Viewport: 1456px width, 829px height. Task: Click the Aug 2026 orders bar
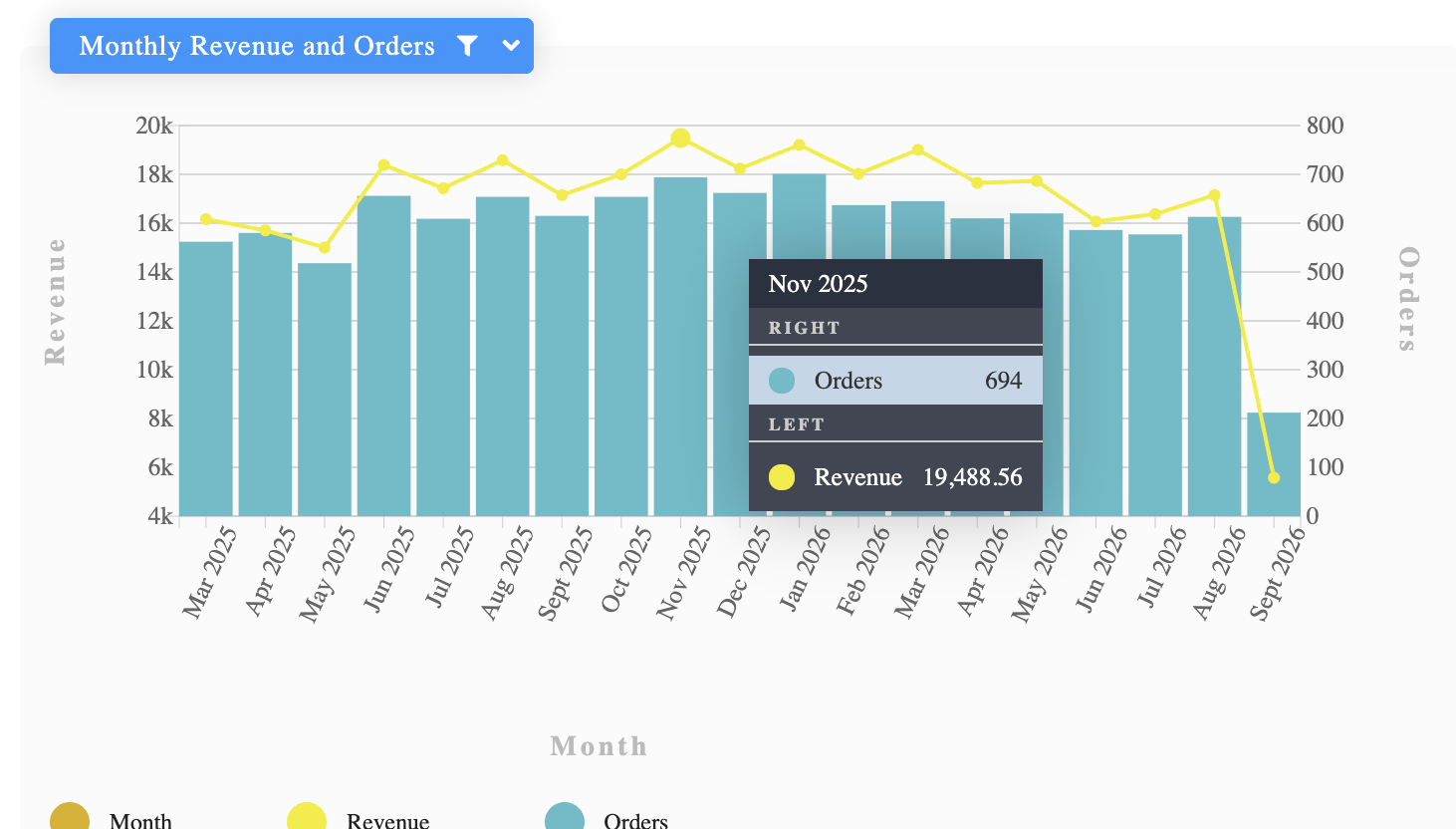1215,366
